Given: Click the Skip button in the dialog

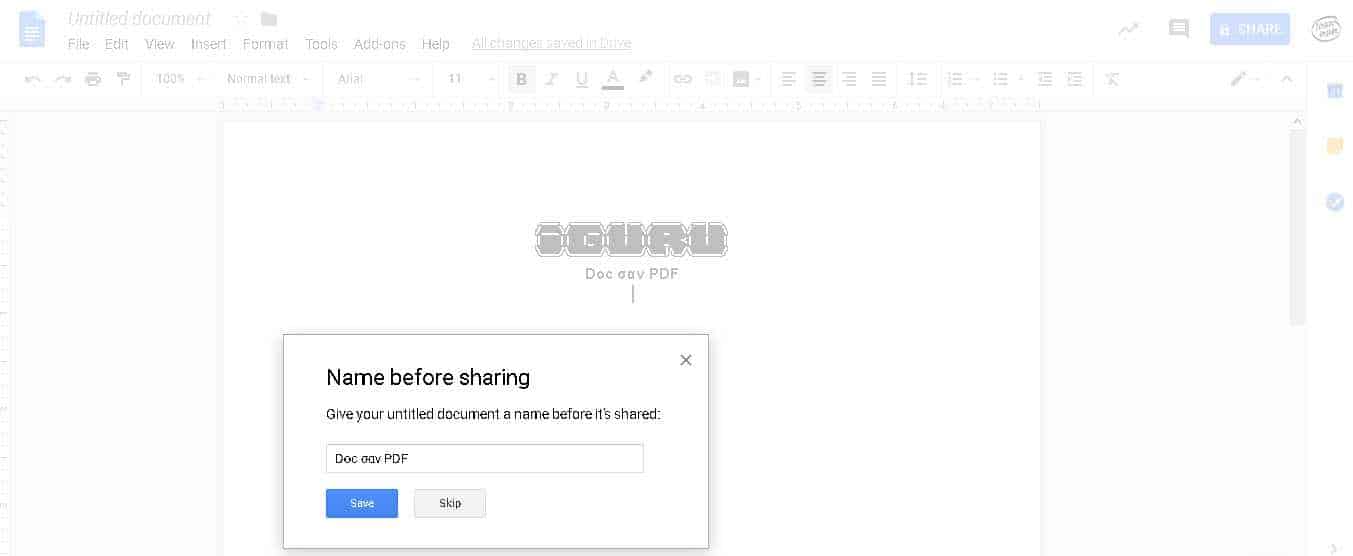Looking at the screenshot, I should [x=450, y=503].
